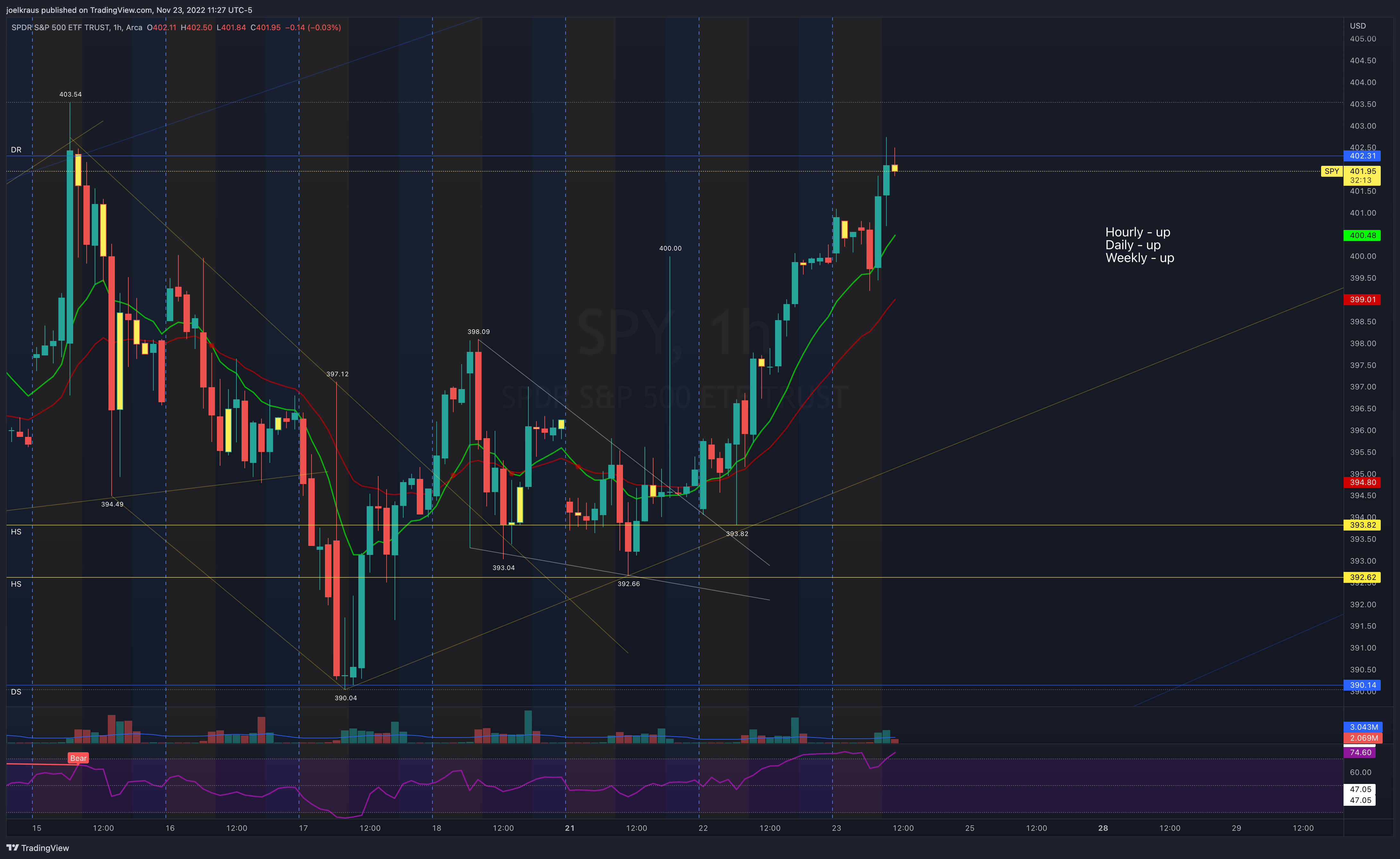Click the TradingView logo at bottom left
The height and width of the screenshot is (859, 1400).
pyautogui.click(x=38, y=848)
